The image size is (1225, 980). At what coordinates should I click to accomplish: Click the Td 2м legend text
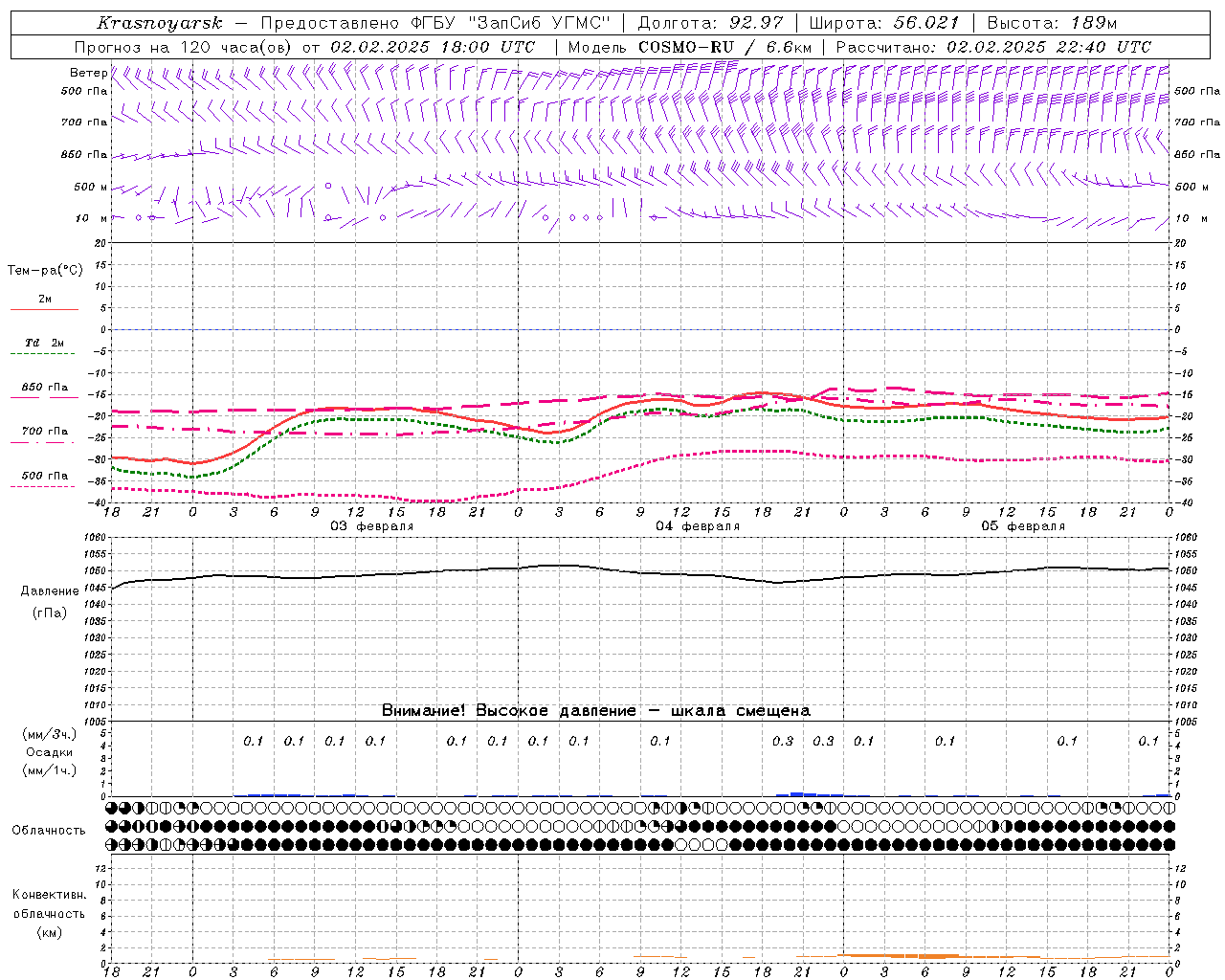point(44,343)
